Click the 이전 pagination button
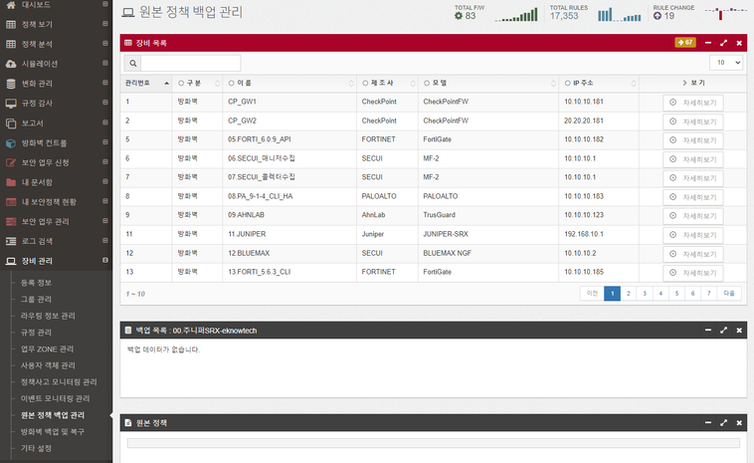This screenshot has width=754, height=463. (592, 293)
